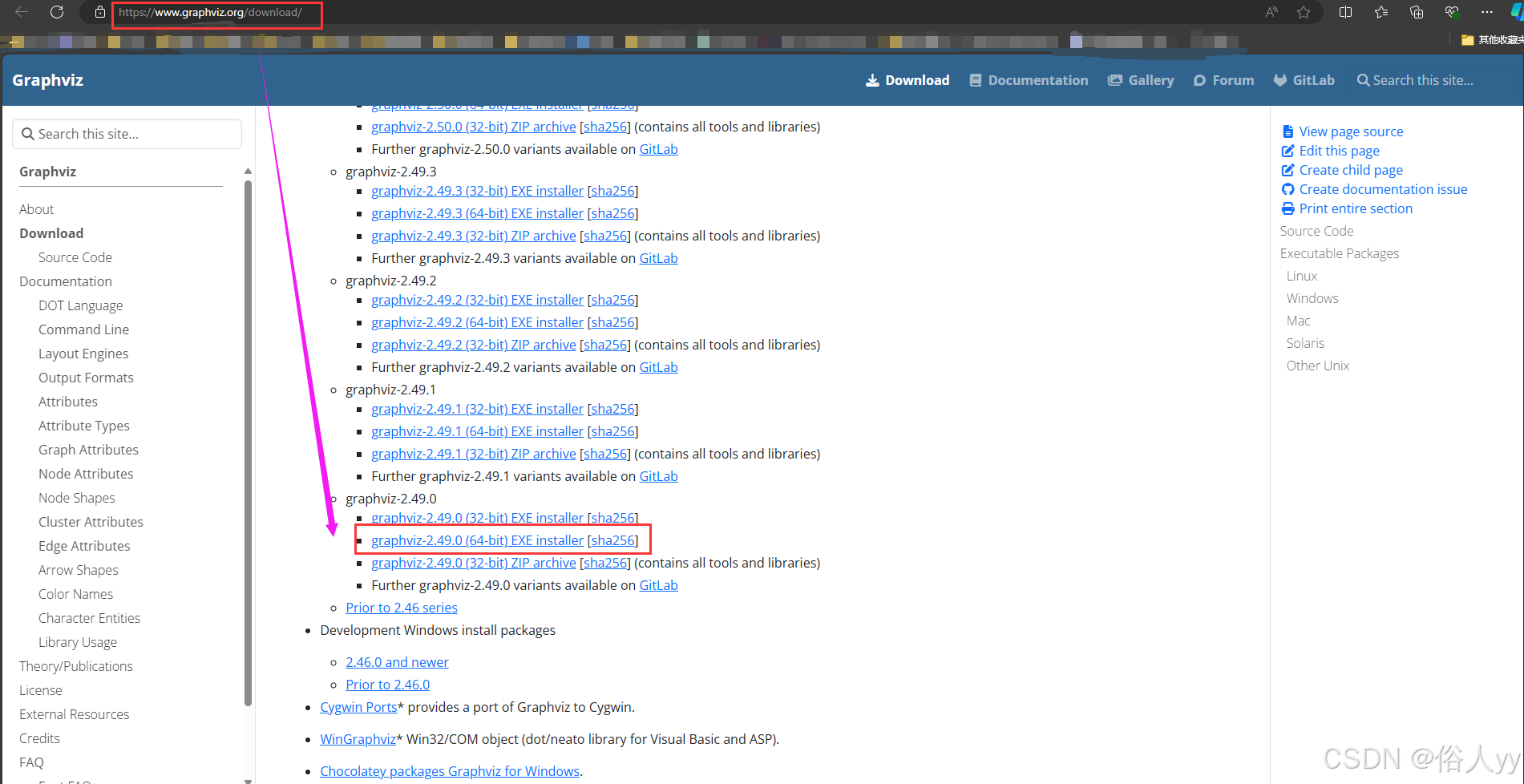Click the Documentation book icon

point(976,80)
